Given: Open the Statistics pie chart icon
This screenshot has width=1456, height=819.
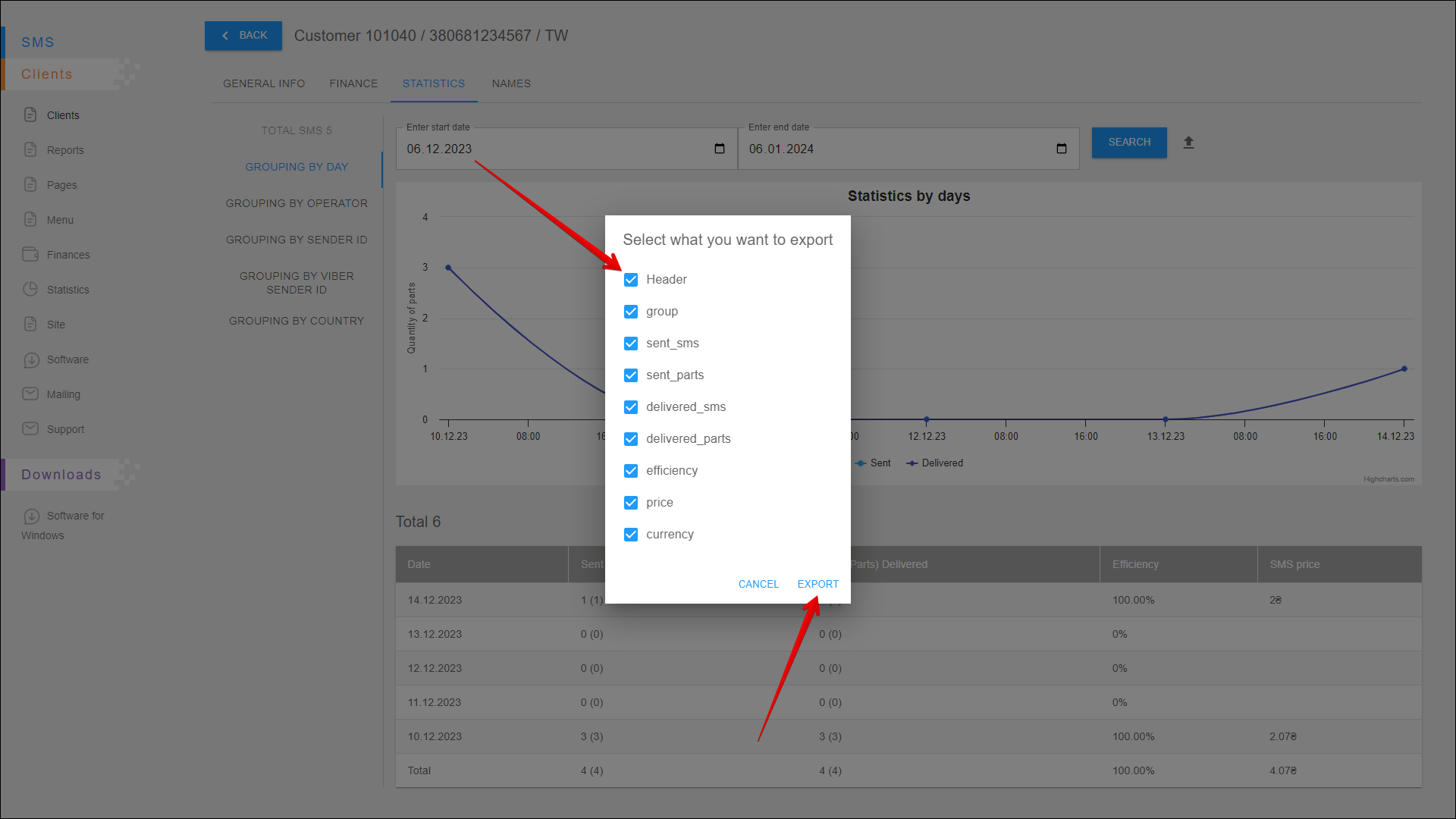Looking at the screenshot, I should 30,289.
